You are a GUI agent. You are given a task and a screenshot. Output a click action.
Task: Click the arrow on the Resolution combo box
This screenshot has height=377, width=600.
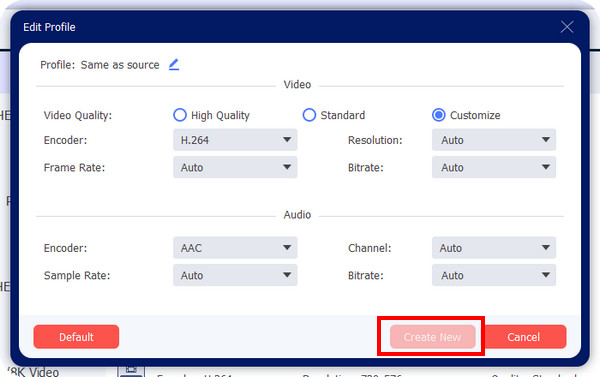[x=546, y=140]
